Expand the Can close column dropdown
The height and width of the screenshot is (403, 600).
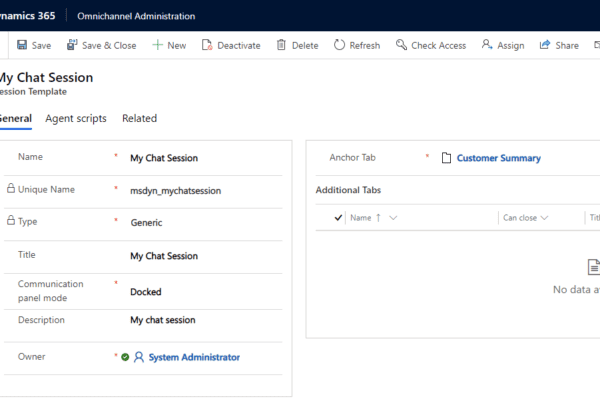pos(546,217)
